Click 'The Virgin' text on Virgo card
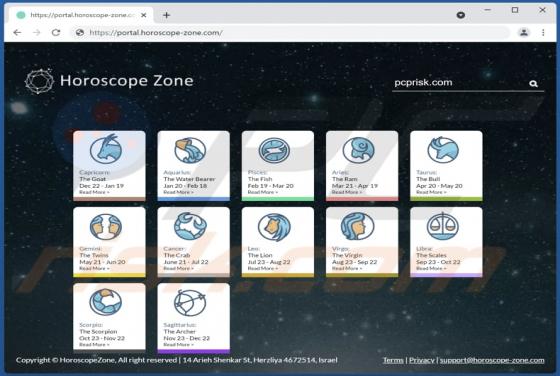Image resolution: width=560 pixels, height=376 pixels. point(347,255)
